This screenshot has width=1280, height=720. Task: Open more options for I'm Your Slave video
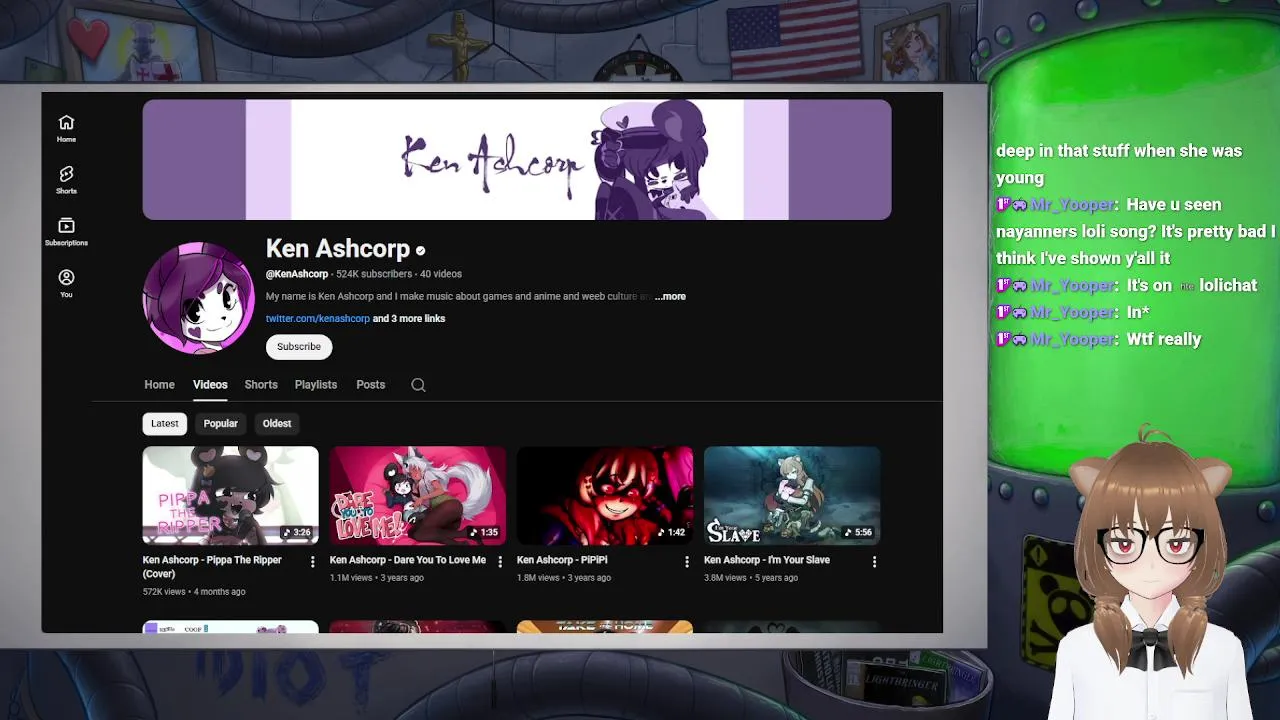874,562
